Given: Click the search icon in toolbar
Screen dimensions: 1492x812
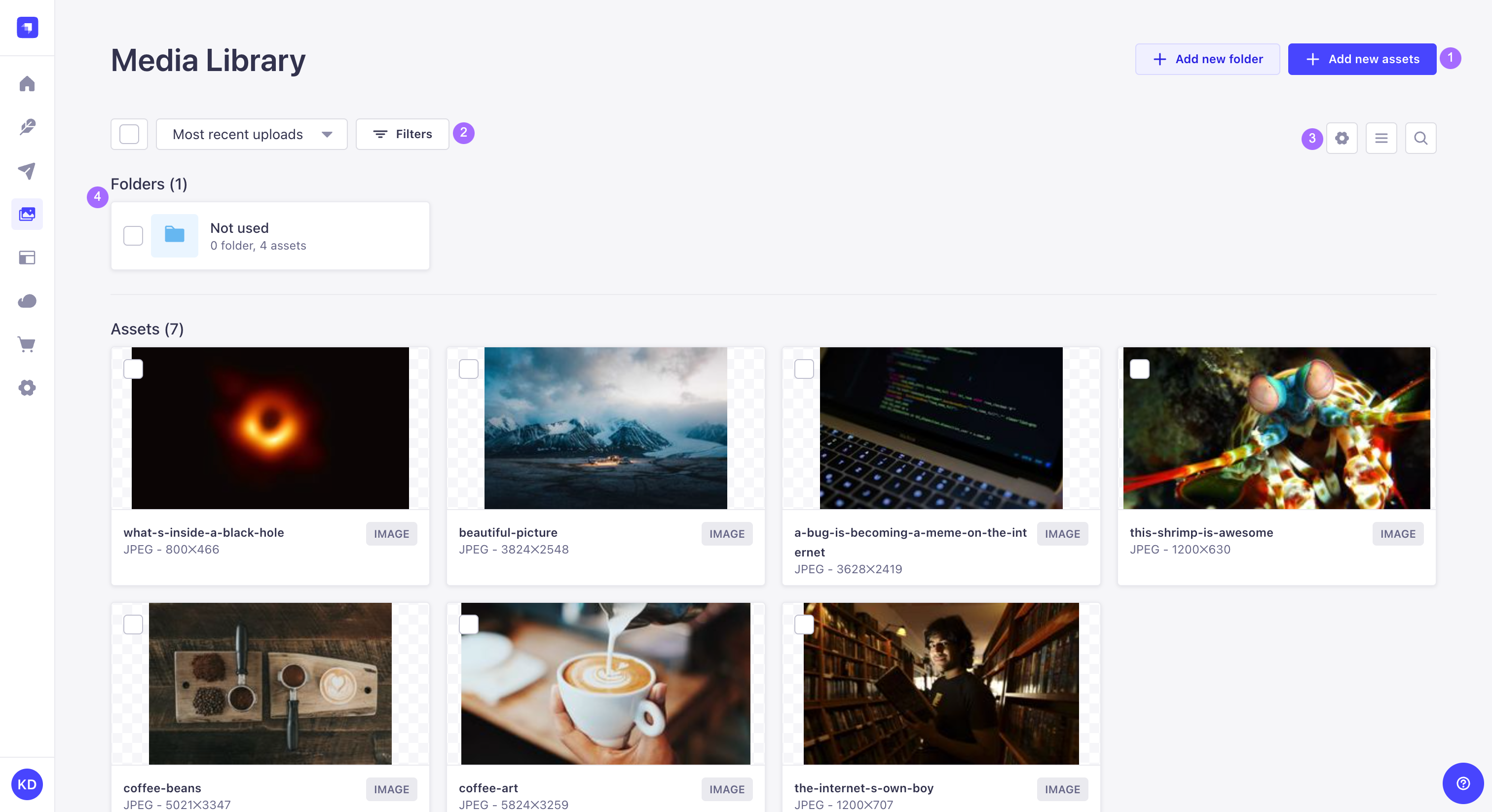Looking at the screenshot, I should click(1420, 138).
